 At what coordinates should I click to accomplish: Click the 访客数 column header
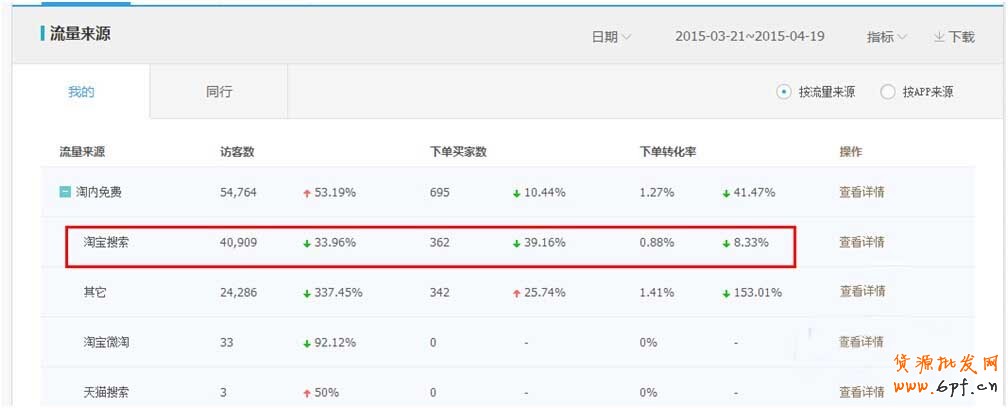(237, 152)
